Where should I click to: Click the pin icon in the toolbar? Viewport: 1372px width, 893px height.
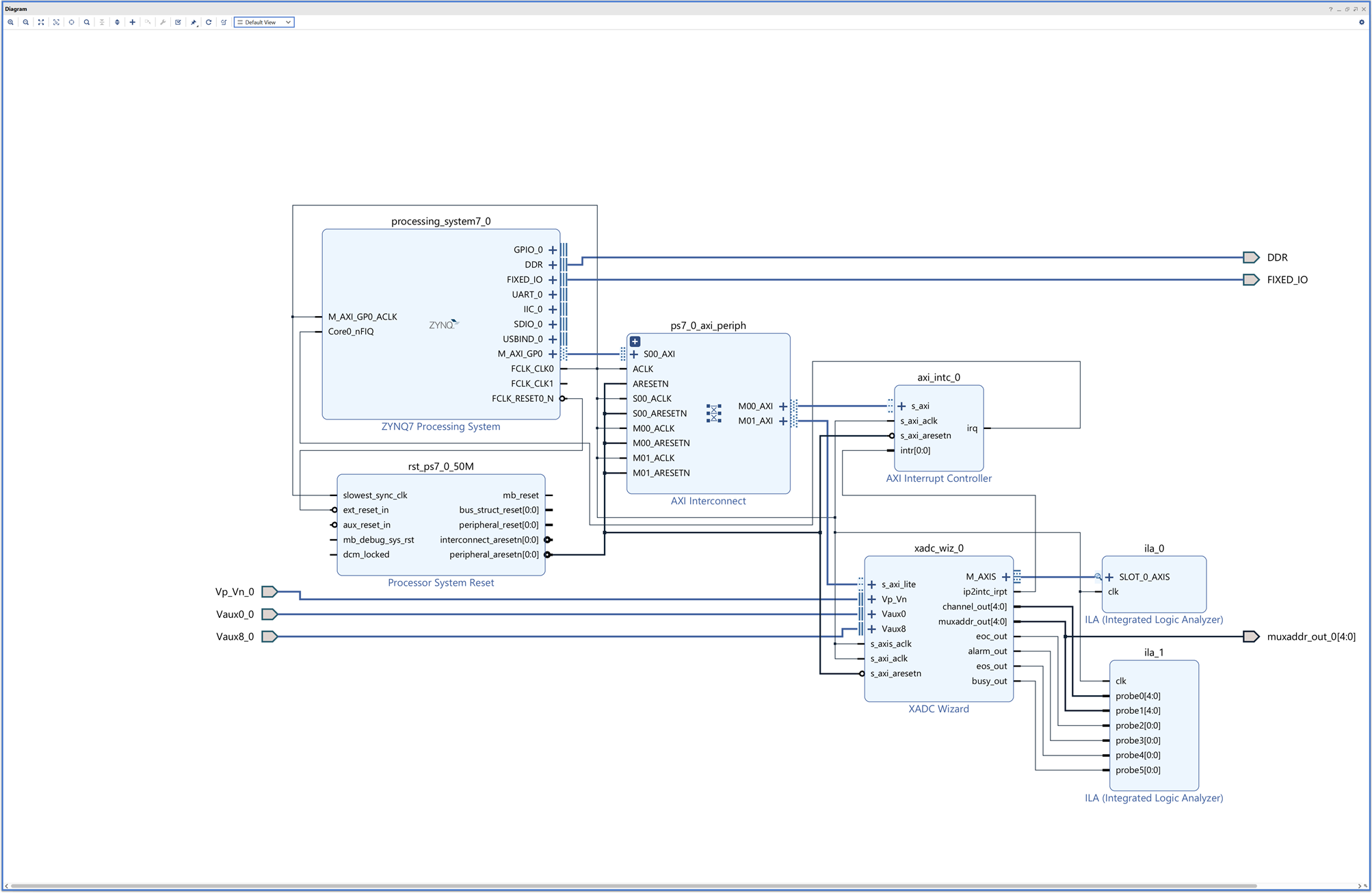click(x=194, y=22)
